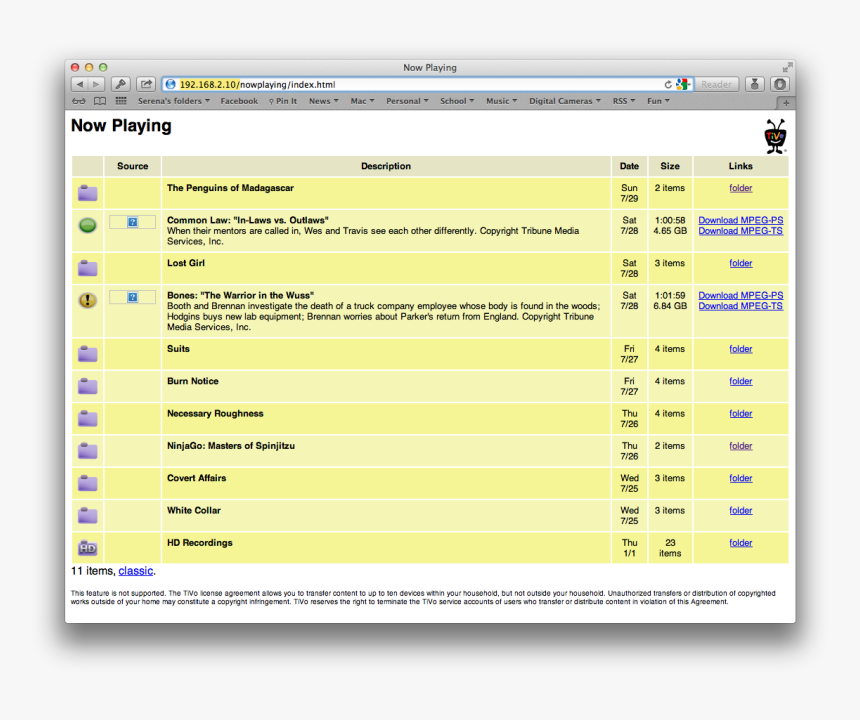The width and height of the screenshot is (860, 720).
Task: Click the Reader button
Action: click(716, 84)
